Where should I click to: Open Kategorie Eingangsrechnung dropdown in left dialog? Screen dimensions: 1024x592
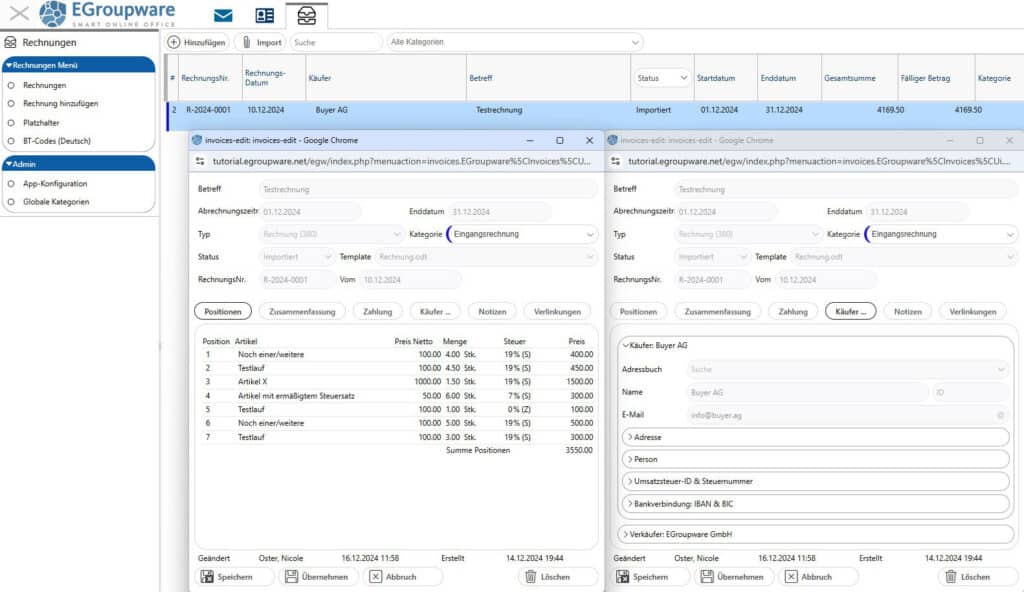(x=521, y=234)
